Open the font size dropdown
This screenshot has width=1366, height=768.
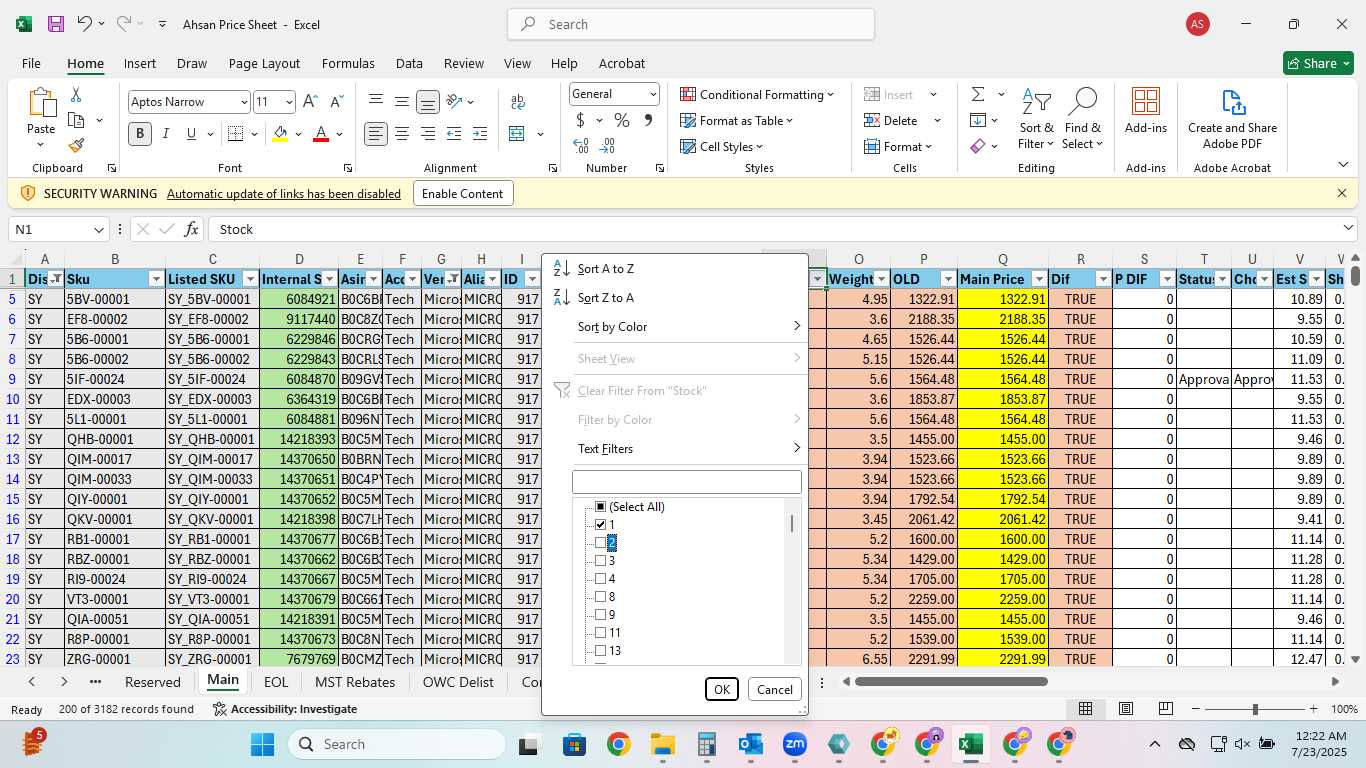289,102
